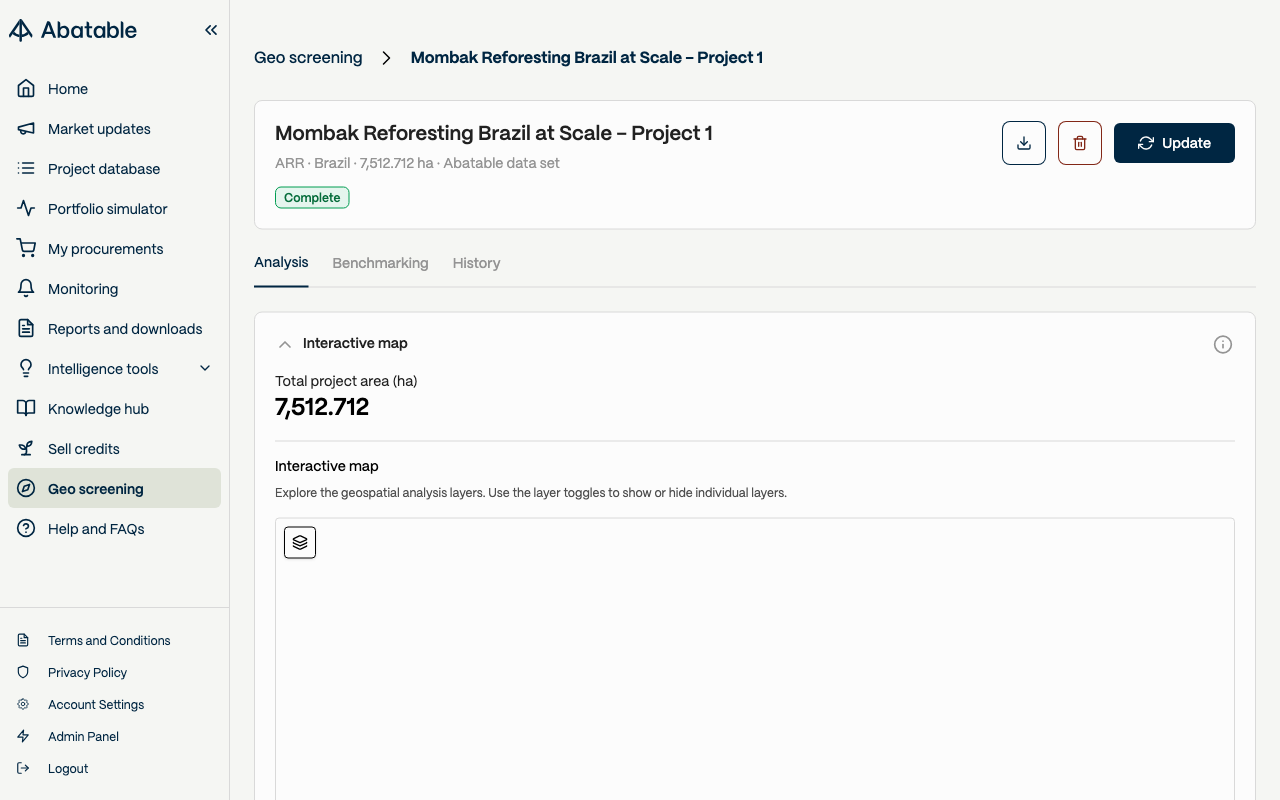Viewport: 1280px width, 800px height.
Task: Open the Benchmarking tab
Action: click(380, 263)
